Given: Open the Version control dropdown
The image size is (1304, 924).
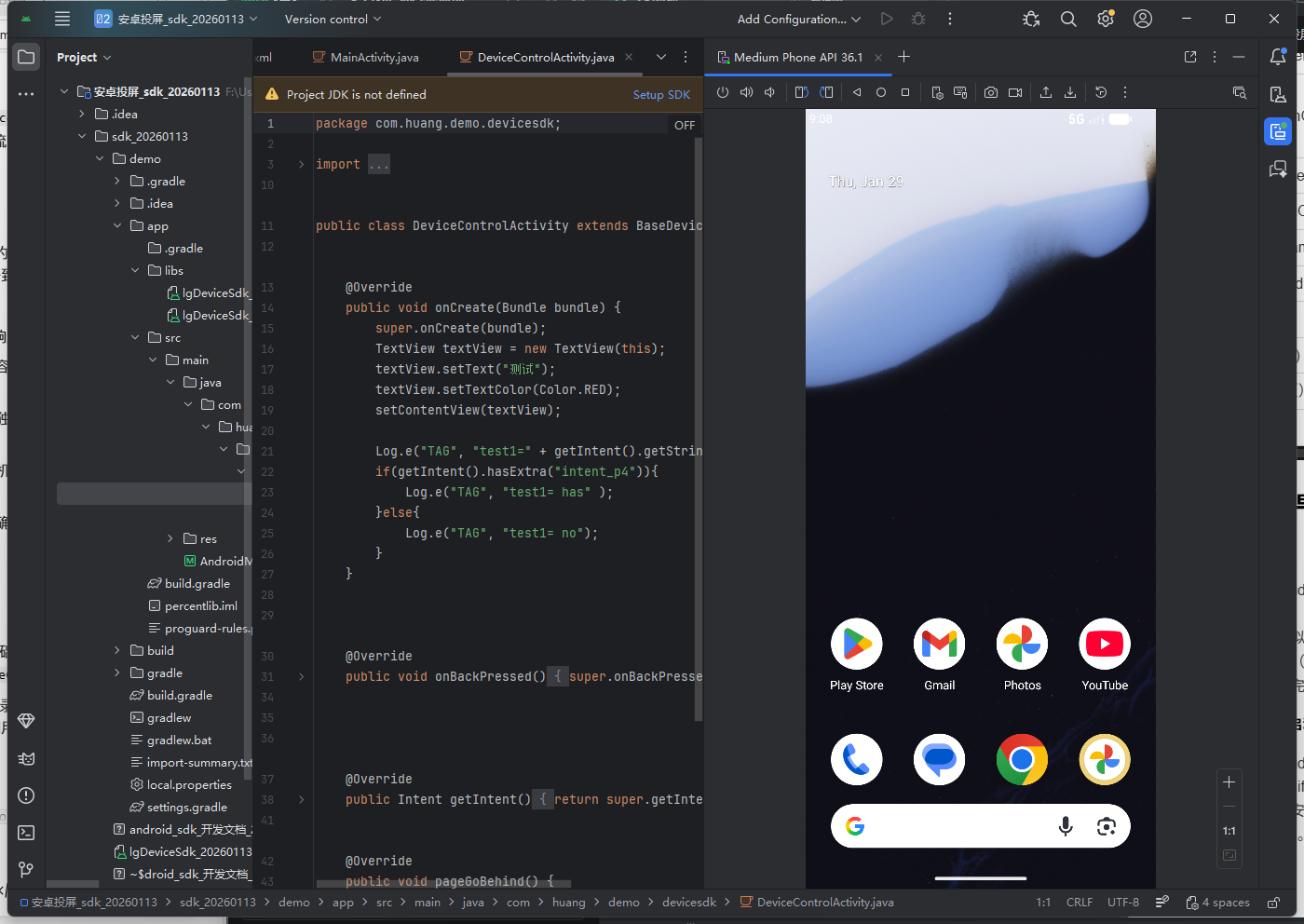Looking at the screenshot, I should 333,19.
